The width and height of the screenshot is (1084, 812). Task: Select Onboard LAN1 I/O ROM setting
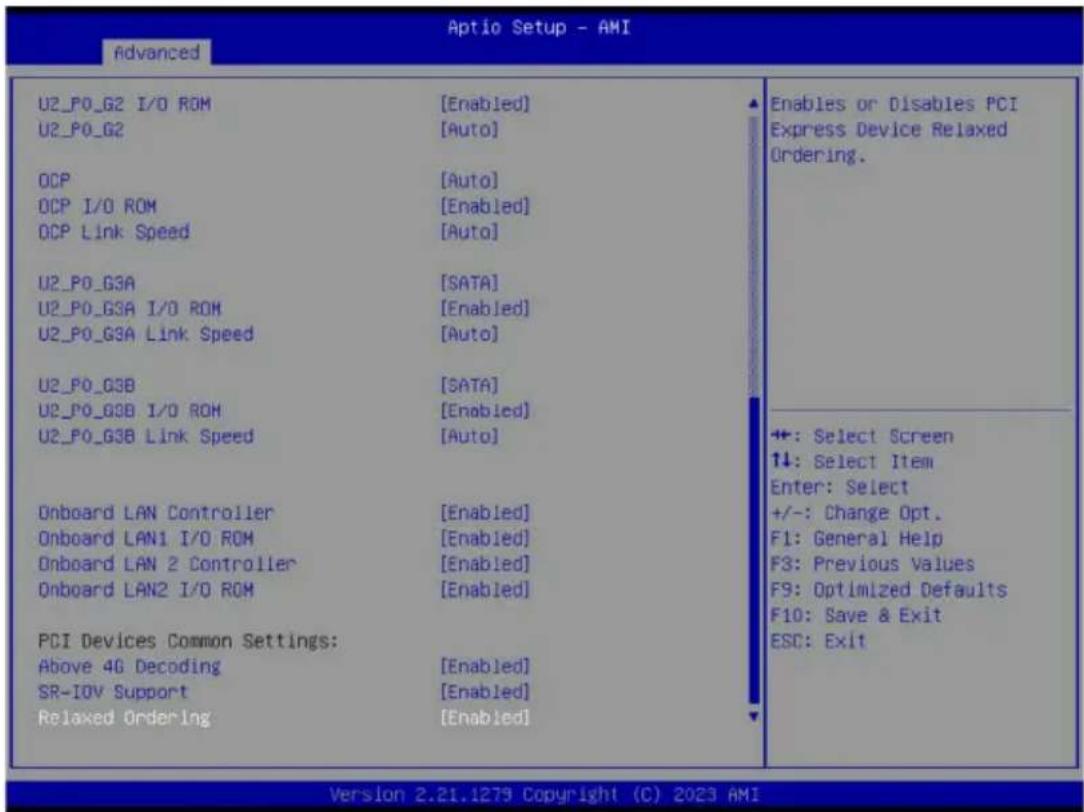pyautogui.click(x=146, y=539)
